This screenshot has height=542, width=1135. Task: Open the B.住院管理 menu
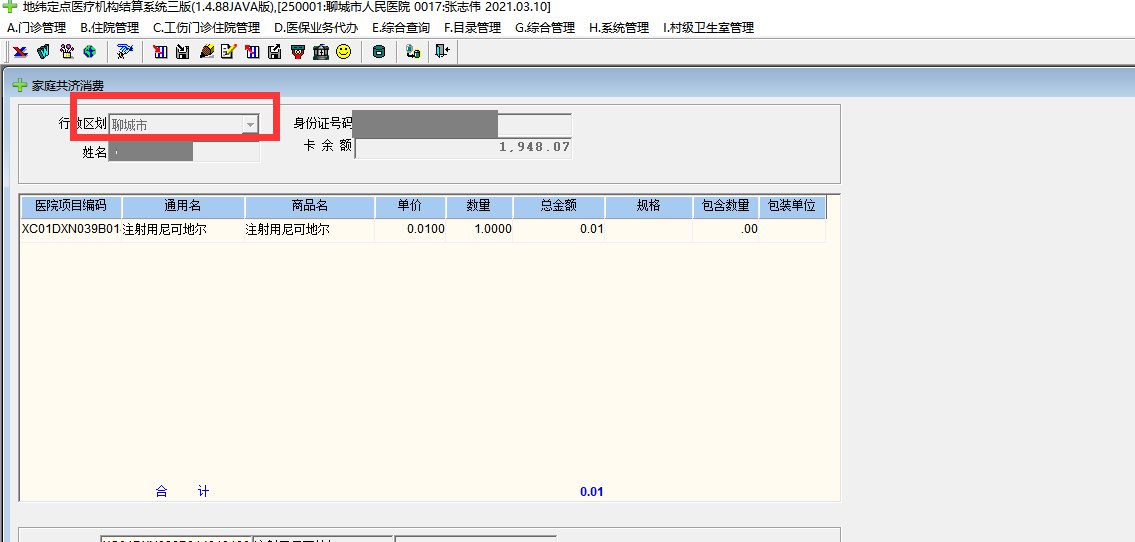(109, 28)
